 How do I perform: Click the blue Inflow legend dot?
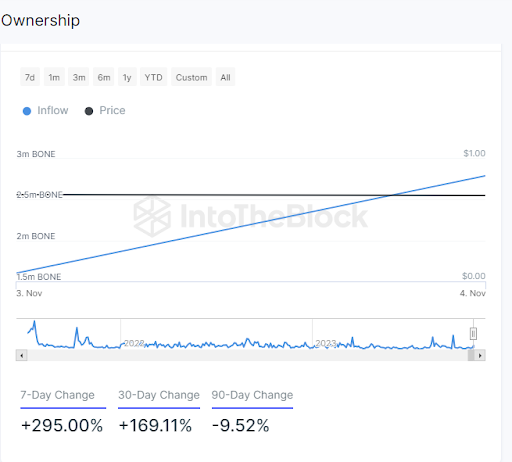(27, 111)
